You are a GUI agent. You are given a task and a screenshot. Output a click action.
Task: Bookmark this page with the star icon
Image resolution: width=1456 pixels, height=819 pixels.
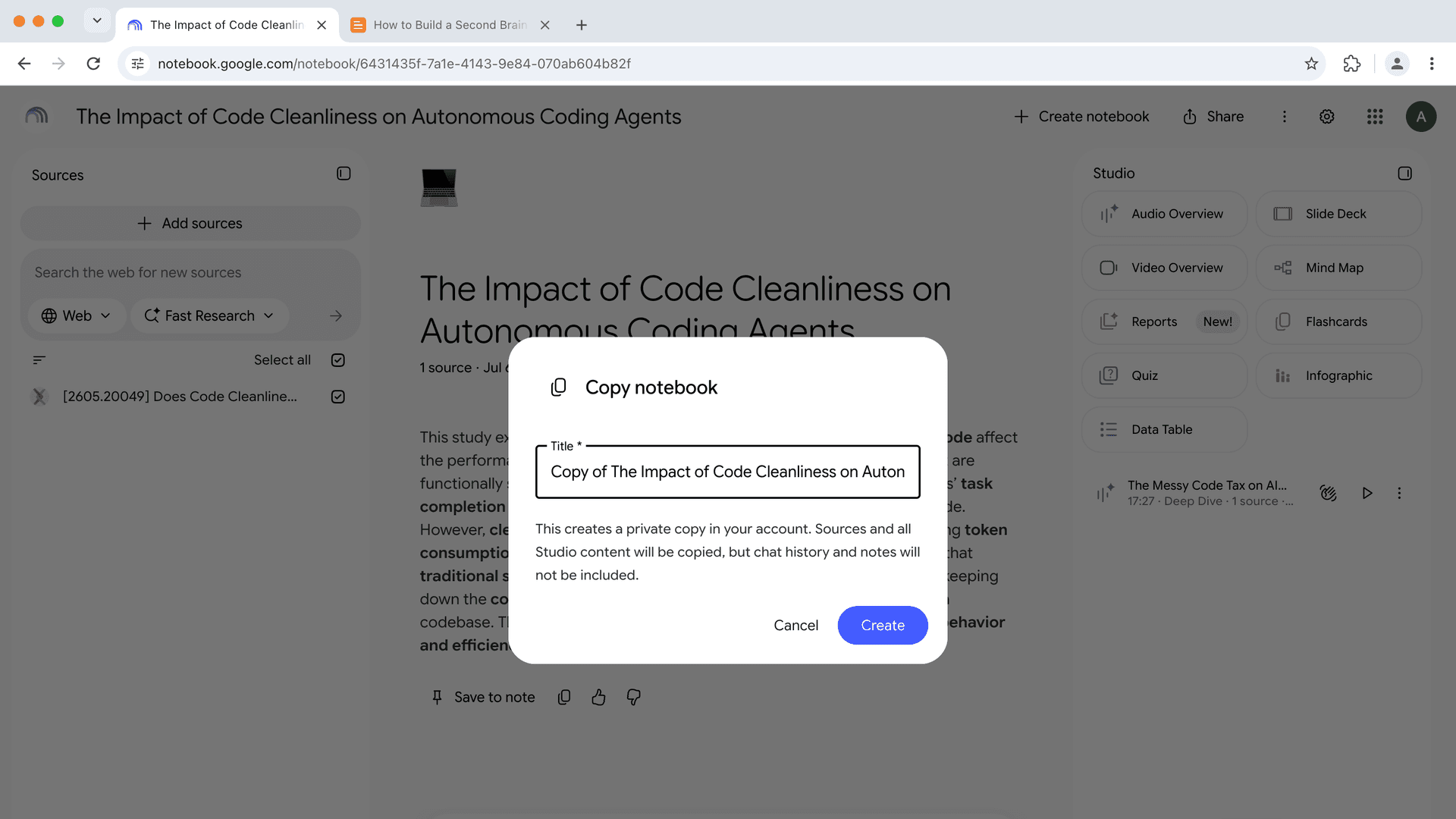tap(1311, 64)
